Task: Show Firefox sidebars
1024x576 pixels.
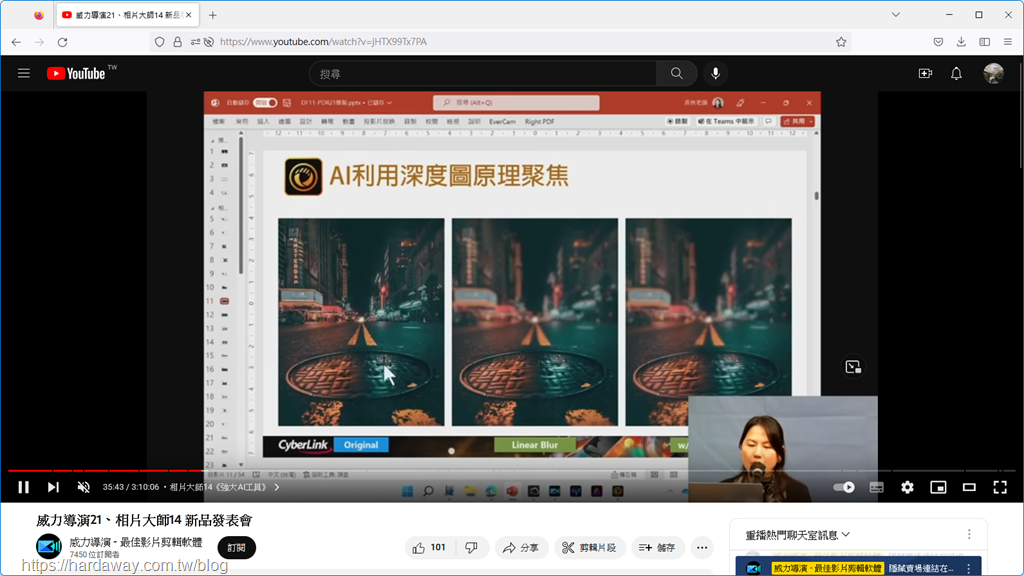Action: [x=985, y=42]
